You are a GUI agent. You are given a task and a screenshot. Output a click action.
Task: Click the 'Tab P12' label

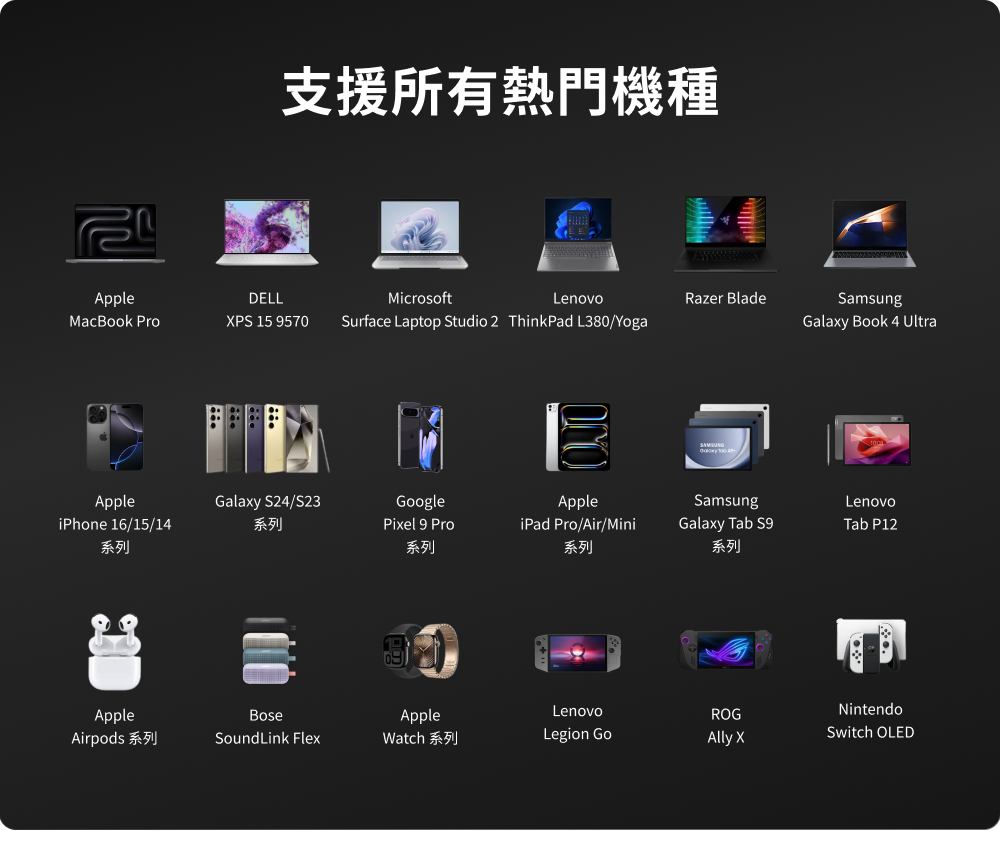871,524
